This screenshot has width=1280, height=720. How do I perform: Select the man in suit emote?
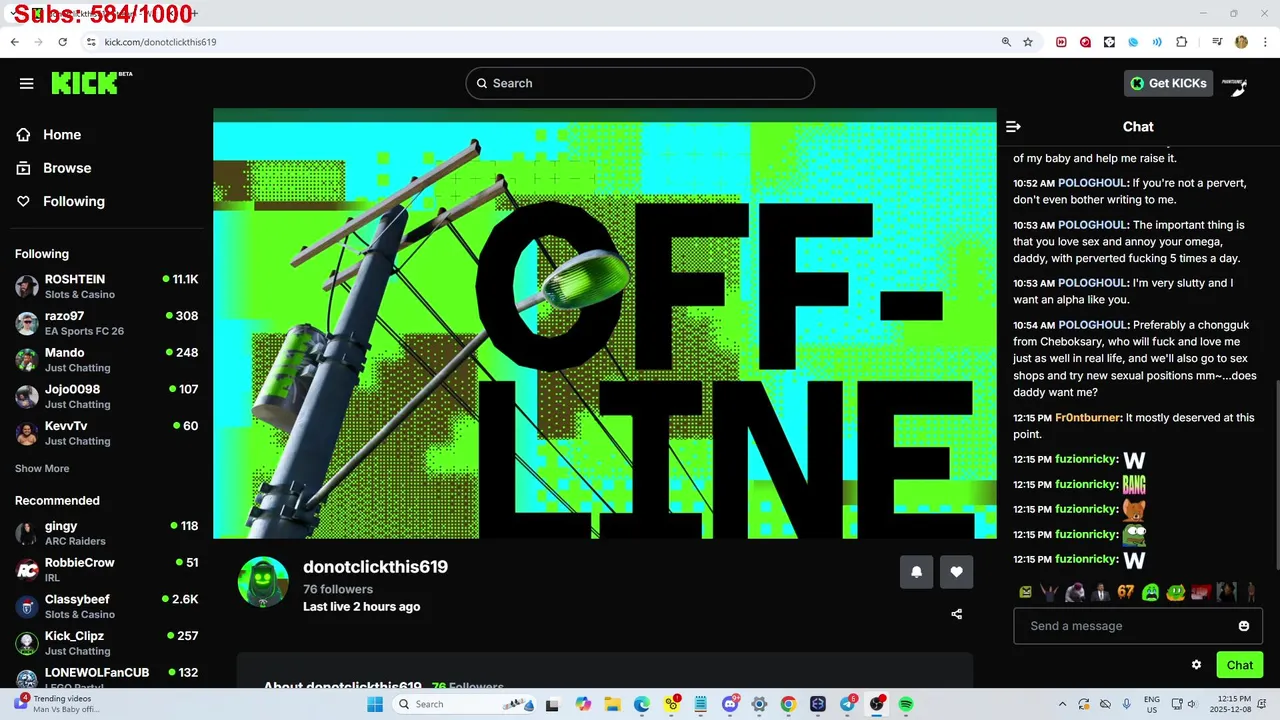click(1101, 592)
